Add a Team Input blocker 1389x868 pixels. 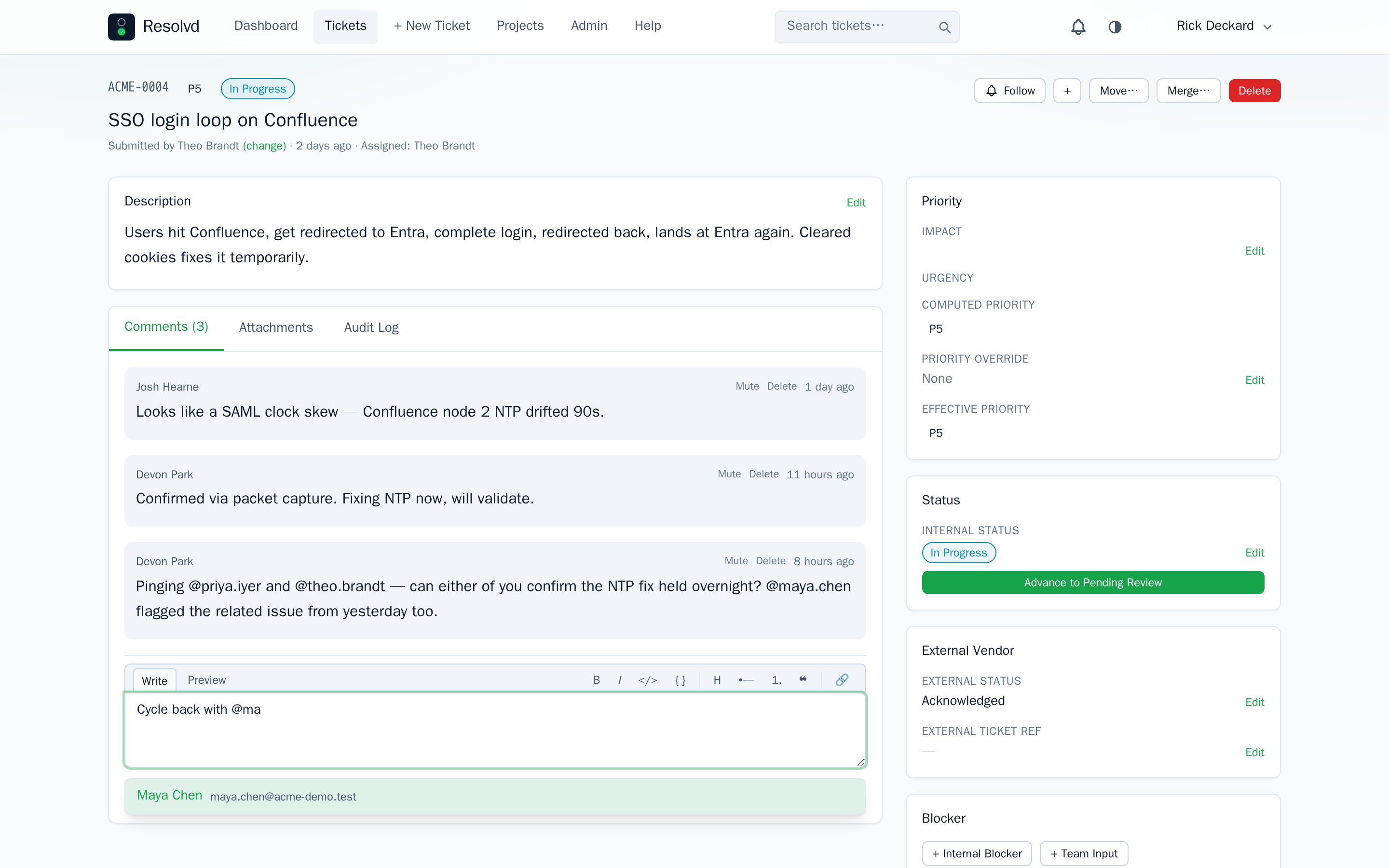click(x=1084, y=854)
